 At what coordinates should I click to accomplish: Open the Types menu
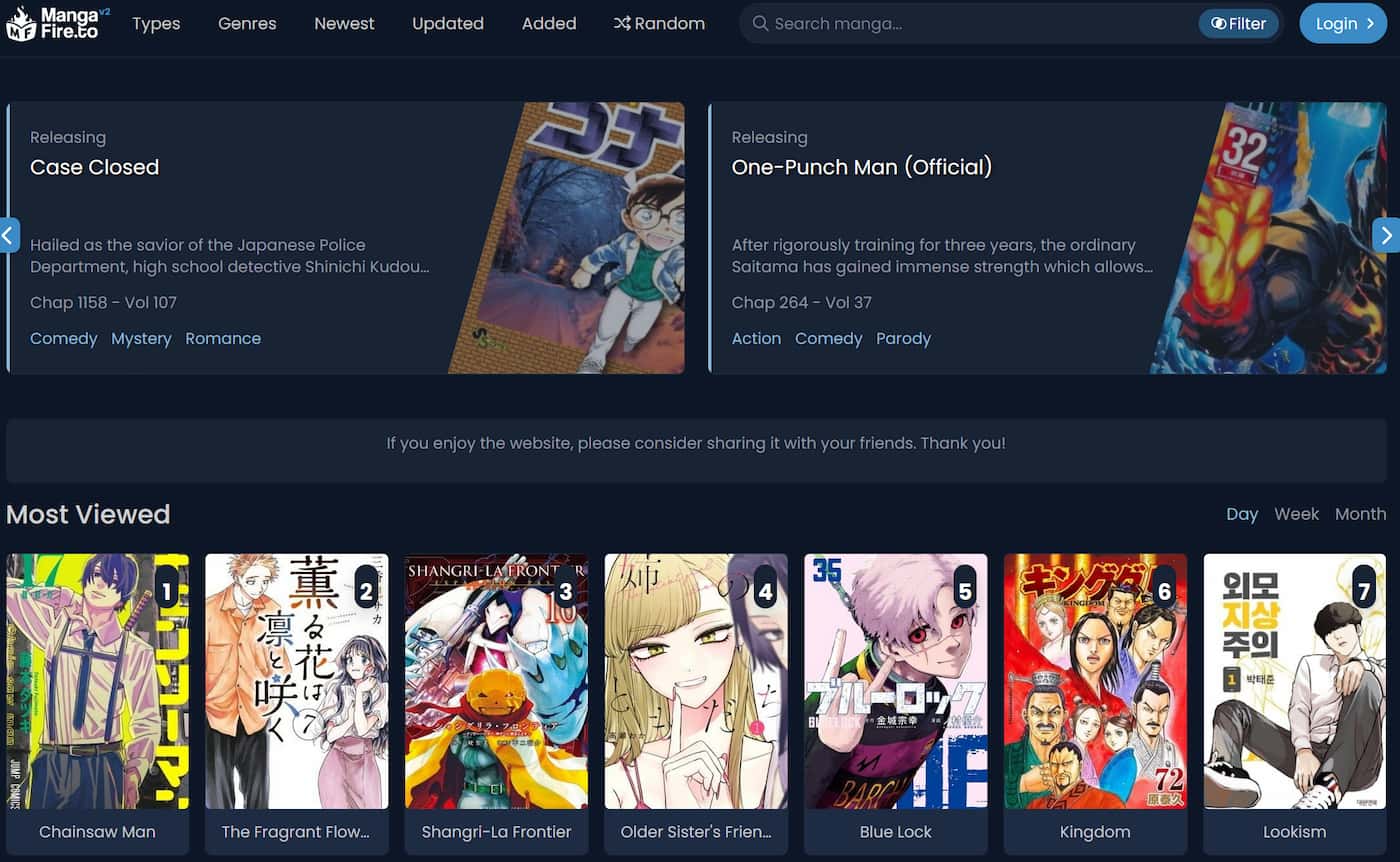(156, 23)
